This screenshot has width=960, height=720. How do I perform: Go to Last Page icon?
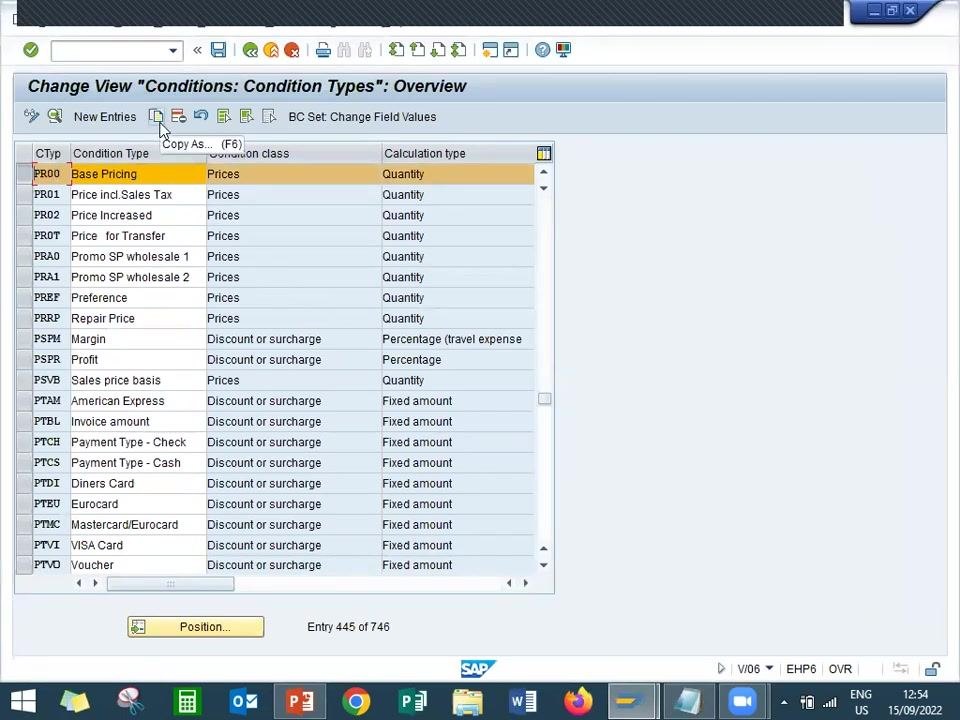pos(459,50)
